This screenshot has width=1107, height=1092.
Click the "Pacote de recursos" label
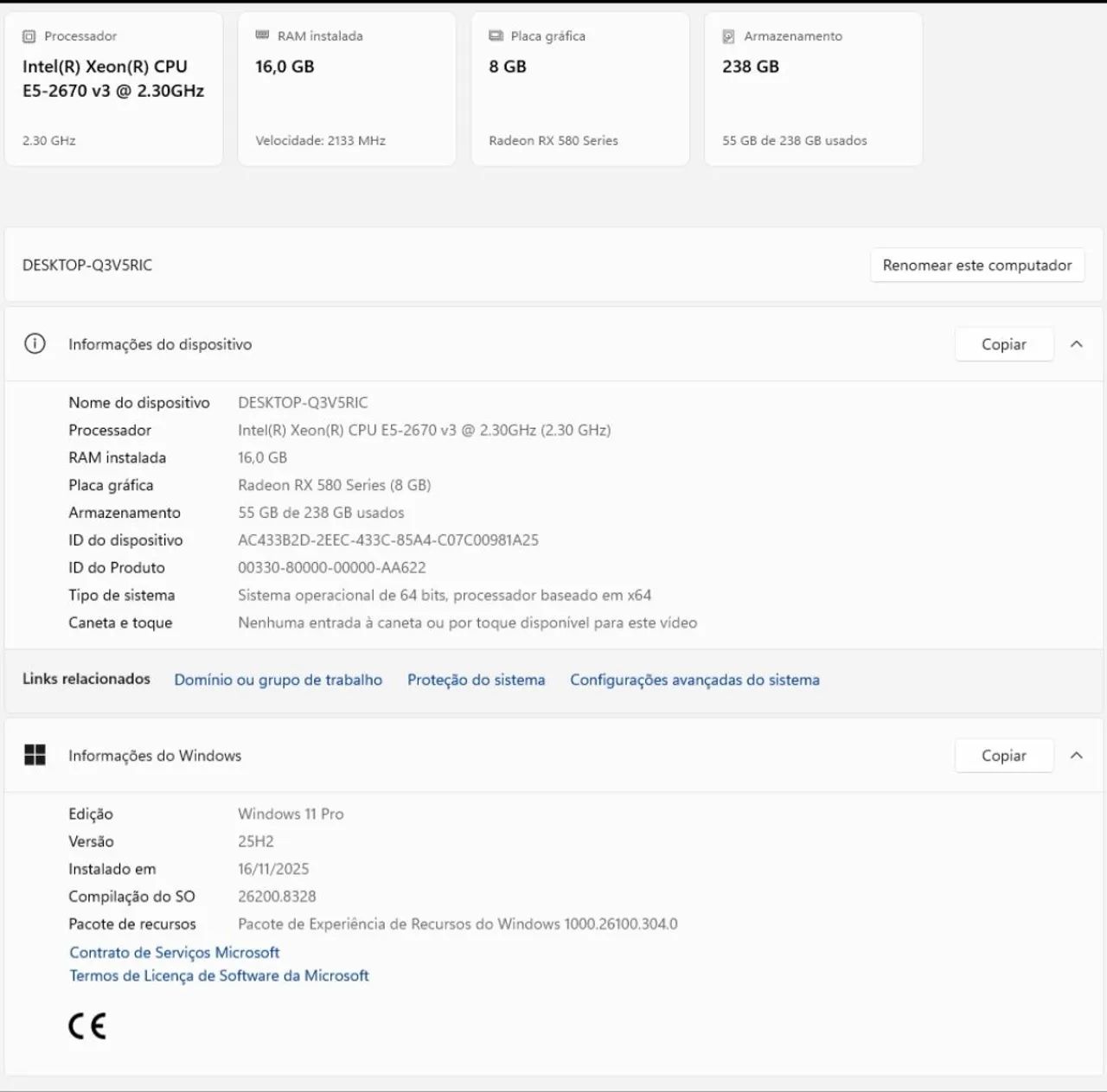tap(132, 925)
